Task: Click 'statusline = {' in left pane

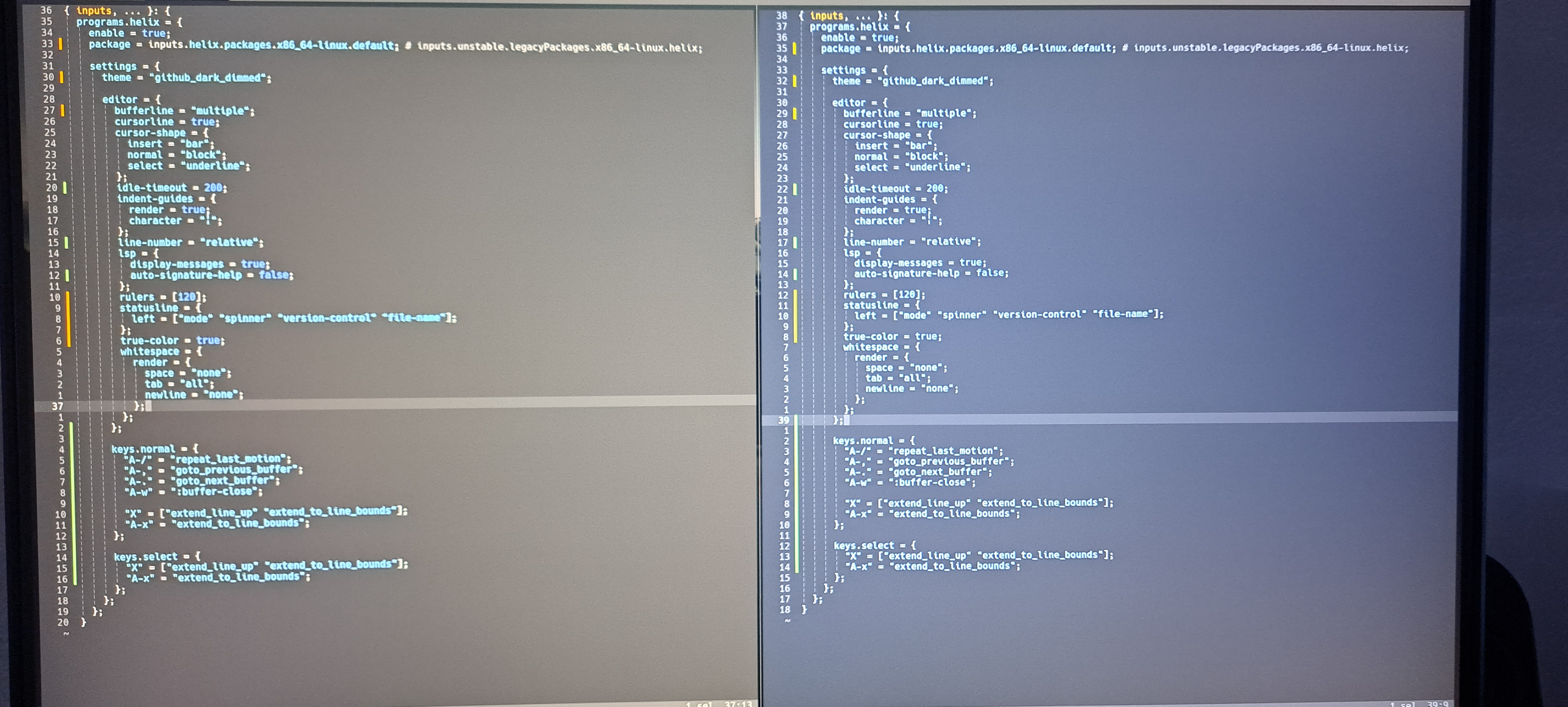Action: 160,308
